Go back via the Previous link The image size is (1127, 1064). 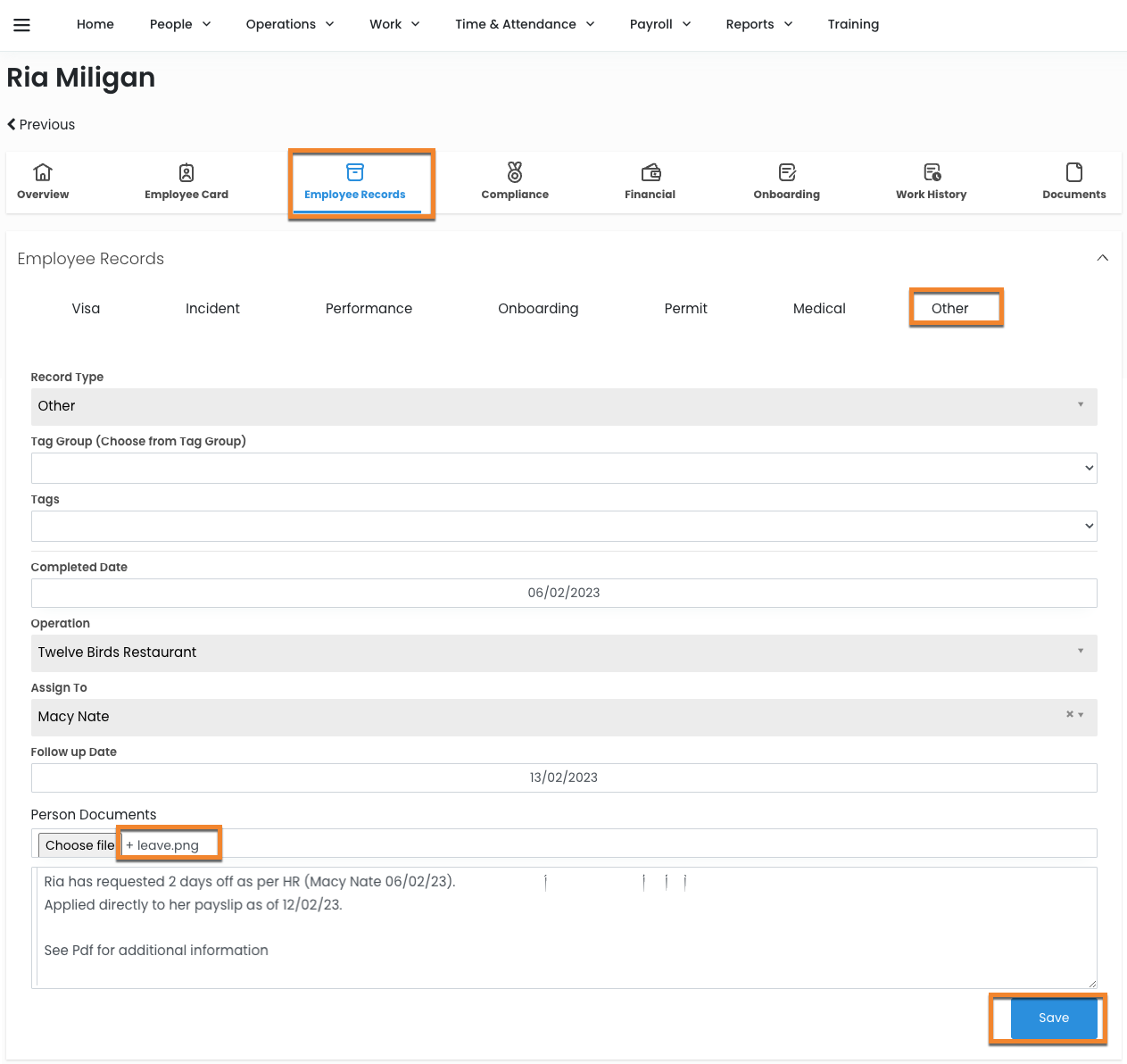coord(41,125)
